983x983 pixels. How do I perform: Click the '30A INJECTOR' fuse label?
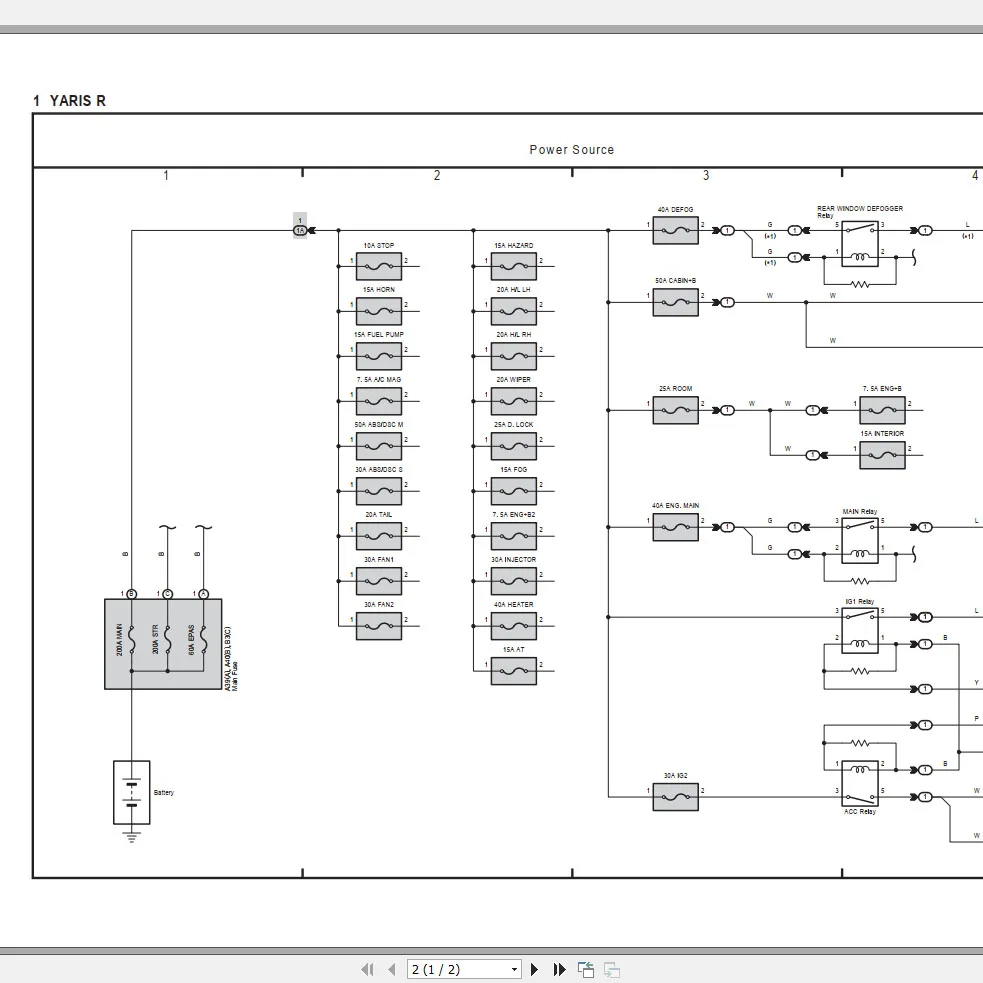point(513,560)
